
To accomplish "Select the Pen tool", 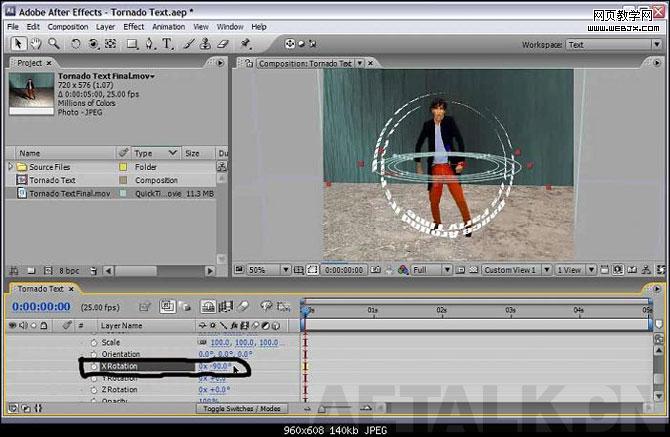I will click(x=150, y=44).
